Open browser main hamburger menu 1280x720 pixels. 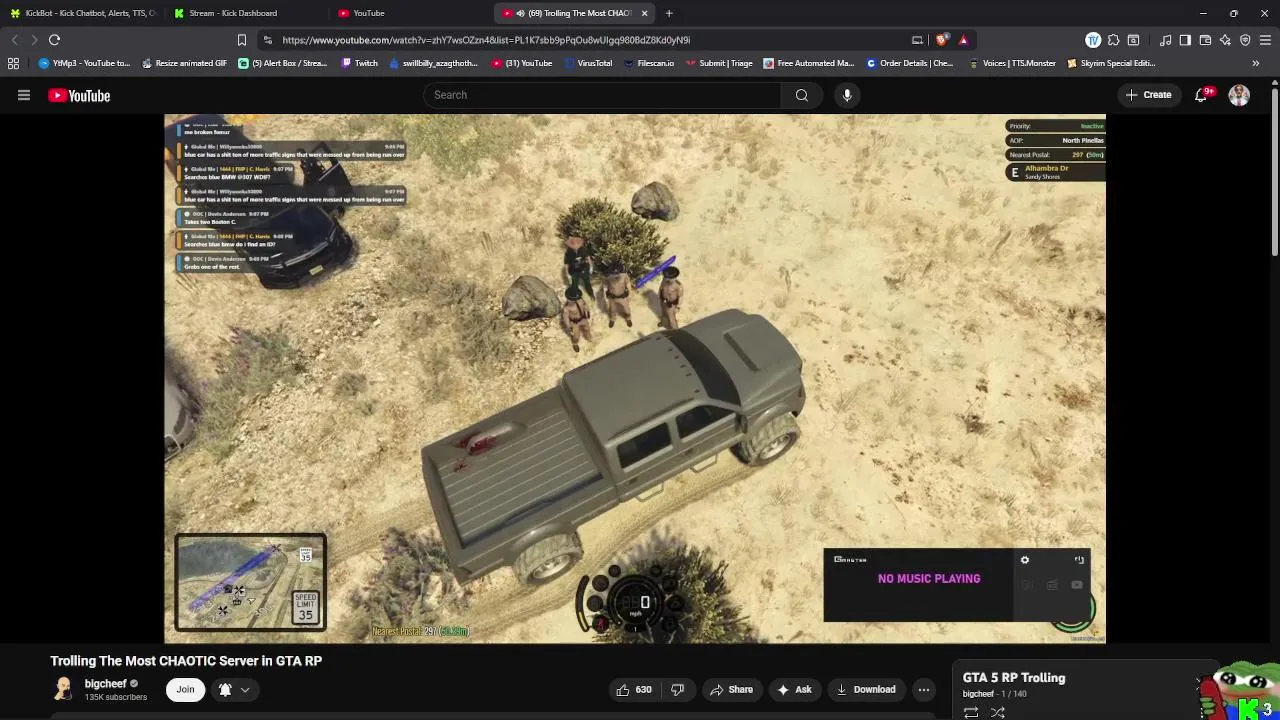1265,40
